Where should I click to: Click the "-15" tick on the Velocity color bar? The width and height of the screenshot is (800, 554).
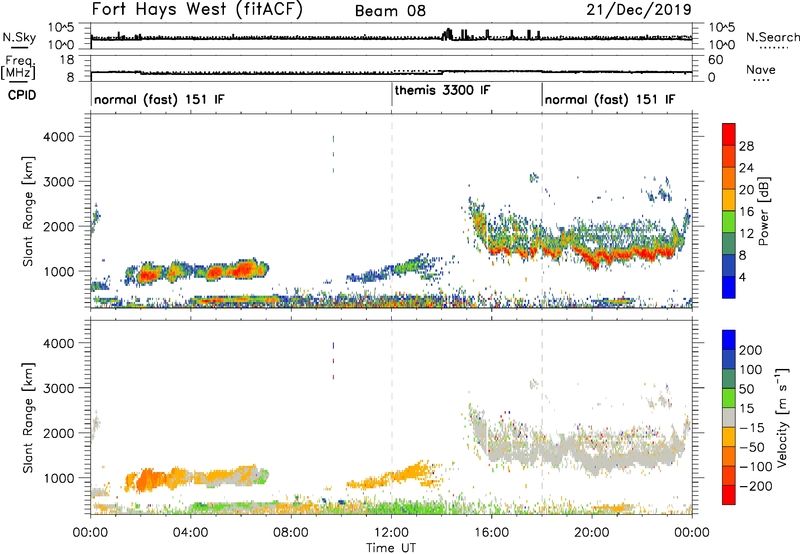point(752,428)
